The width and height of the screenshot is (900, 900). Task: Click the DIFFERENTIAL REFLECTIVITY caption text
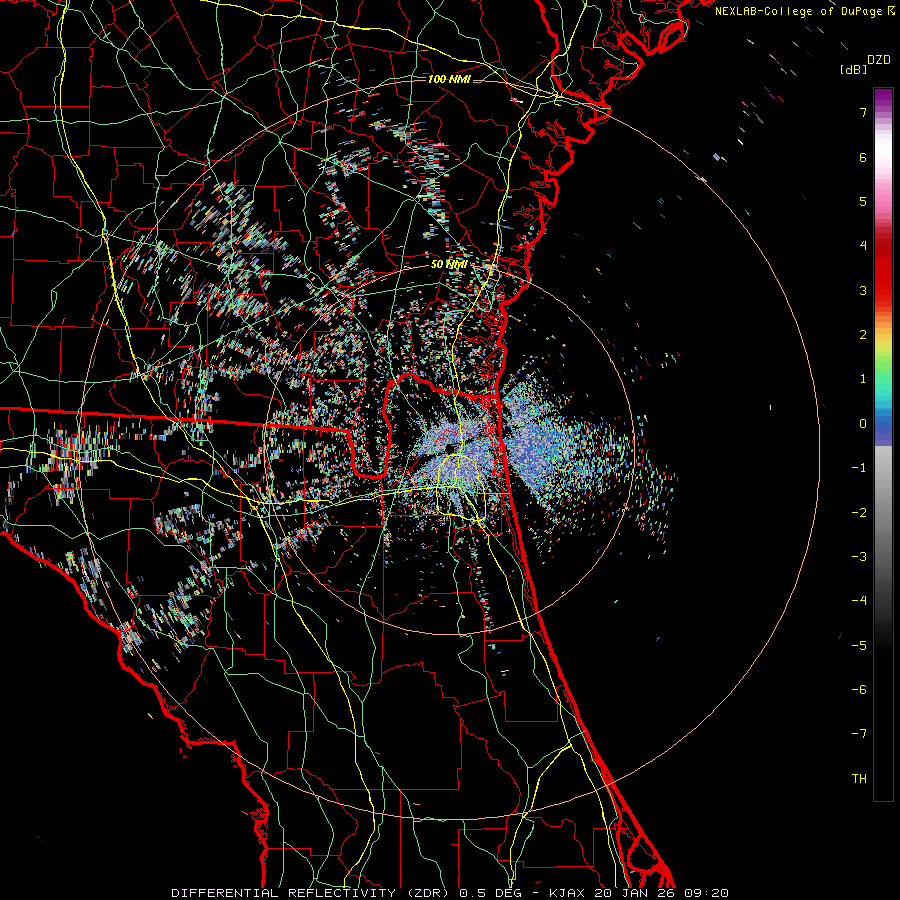284,893
